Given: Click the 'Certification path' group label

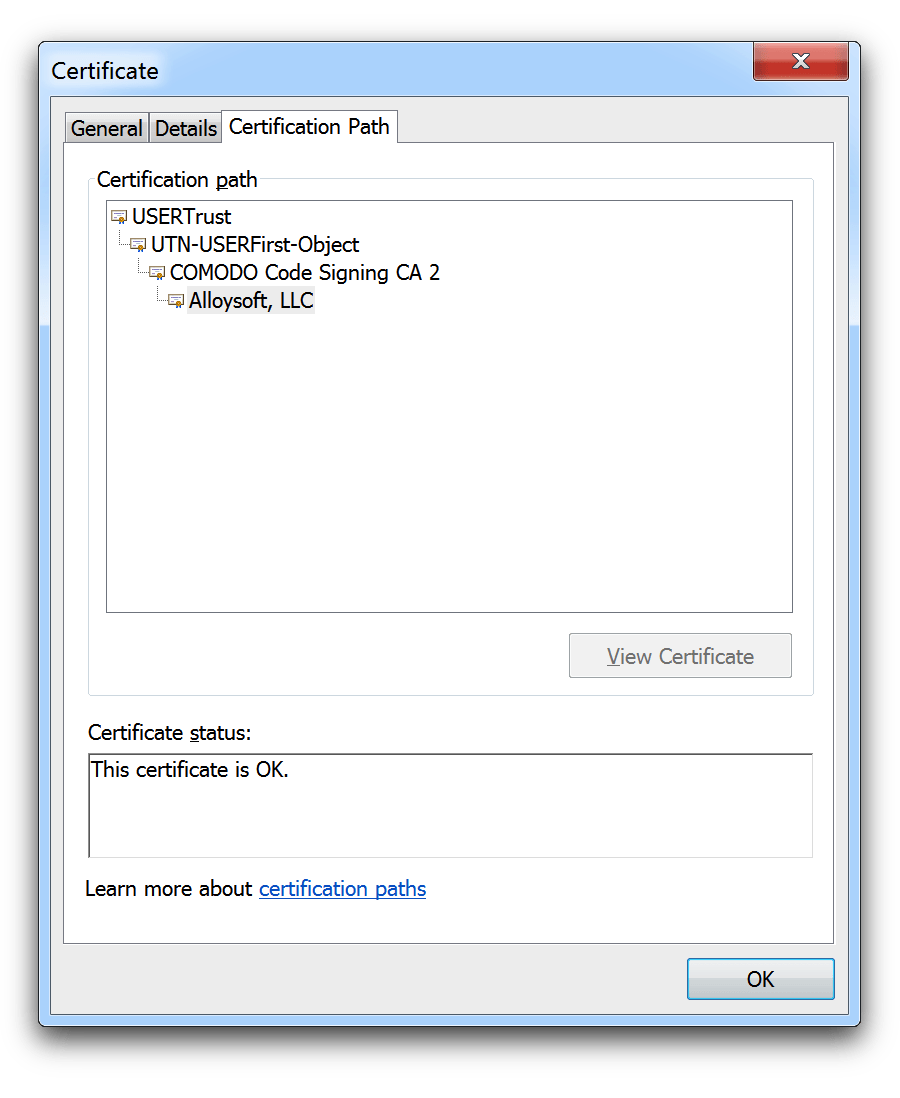Looking at the screenshot, I should click(x=177, y=180).
